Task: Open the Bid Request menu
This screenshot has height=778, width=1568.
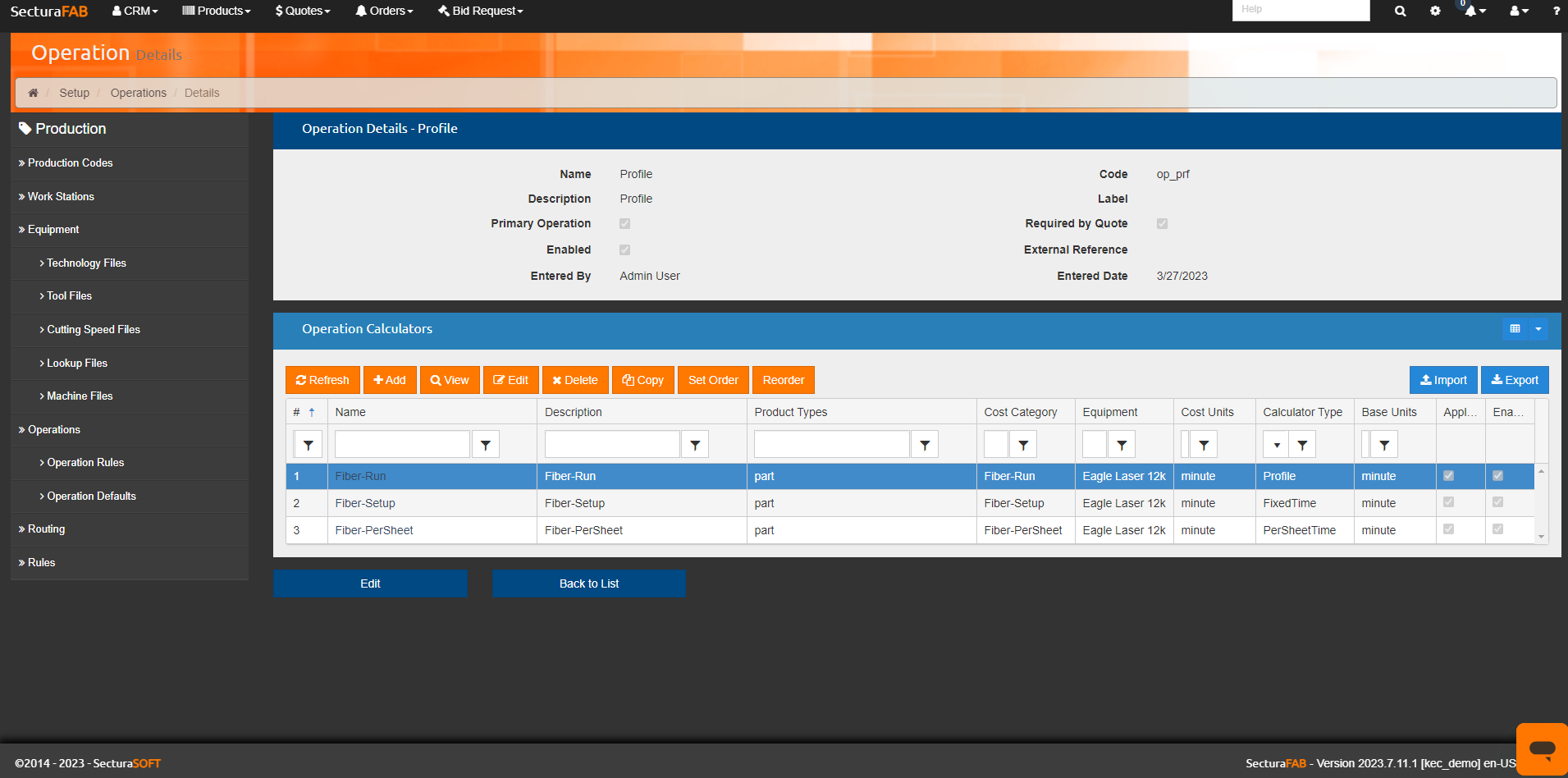Action: click(x=481, y=11)
